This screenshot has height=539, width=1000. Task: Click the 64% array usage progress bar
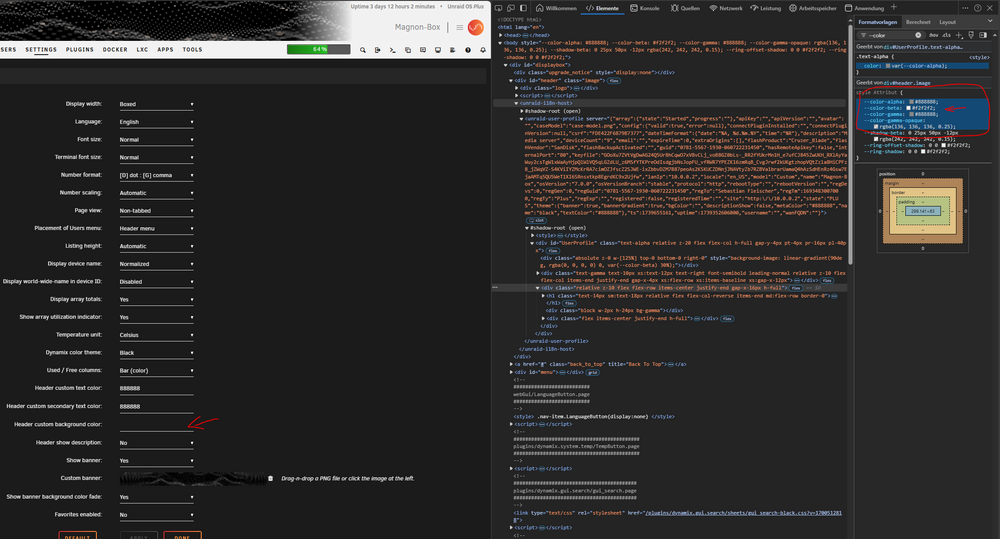[x=318, y=49]
